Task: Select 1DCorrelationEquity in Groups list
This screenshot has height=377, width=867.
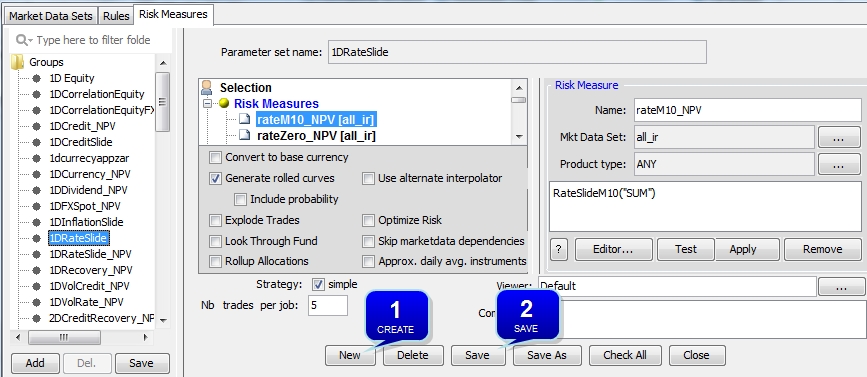Action: click(x=97, y=94)
